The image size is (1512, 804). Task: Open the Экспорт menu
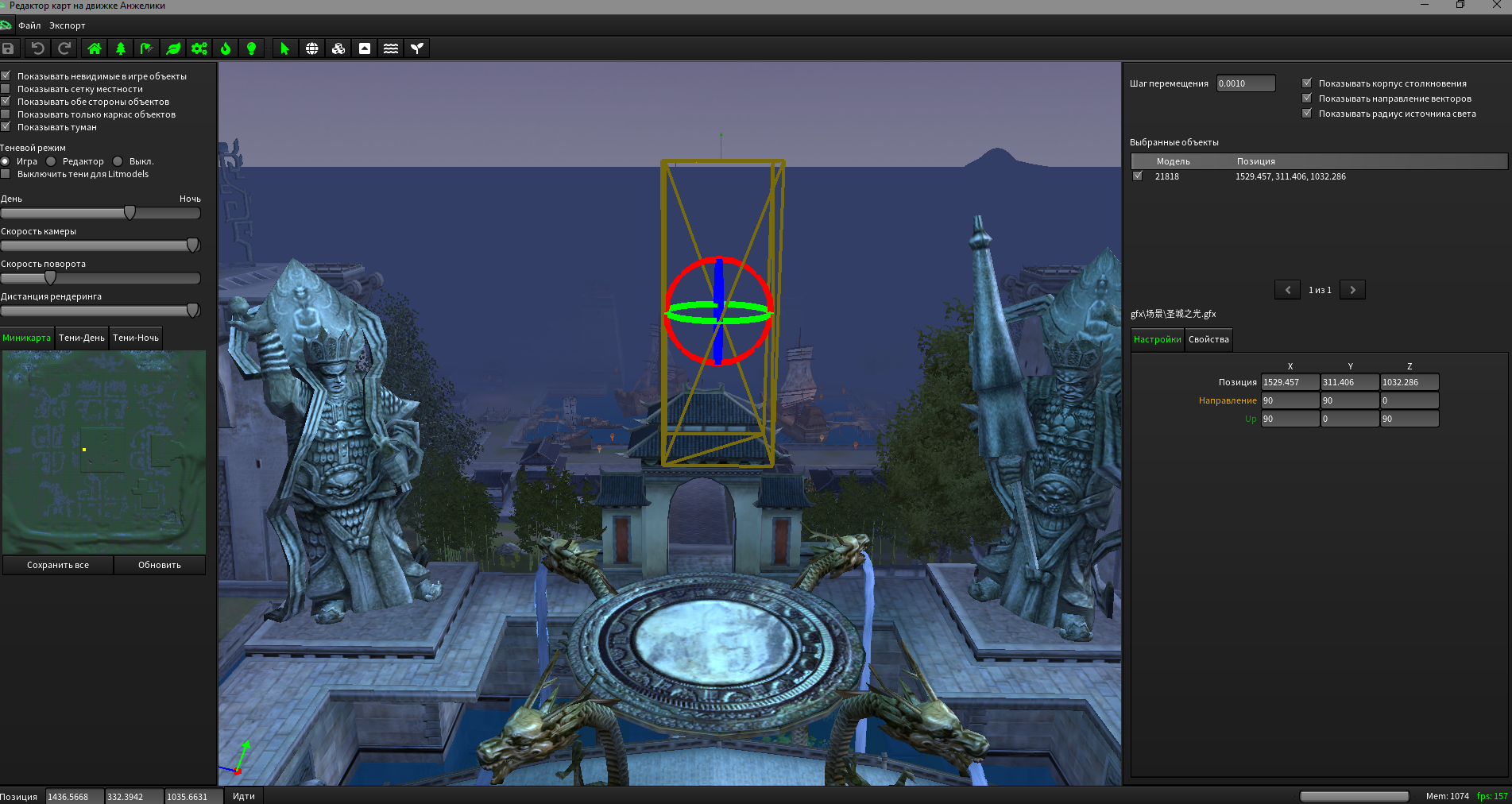68,25
